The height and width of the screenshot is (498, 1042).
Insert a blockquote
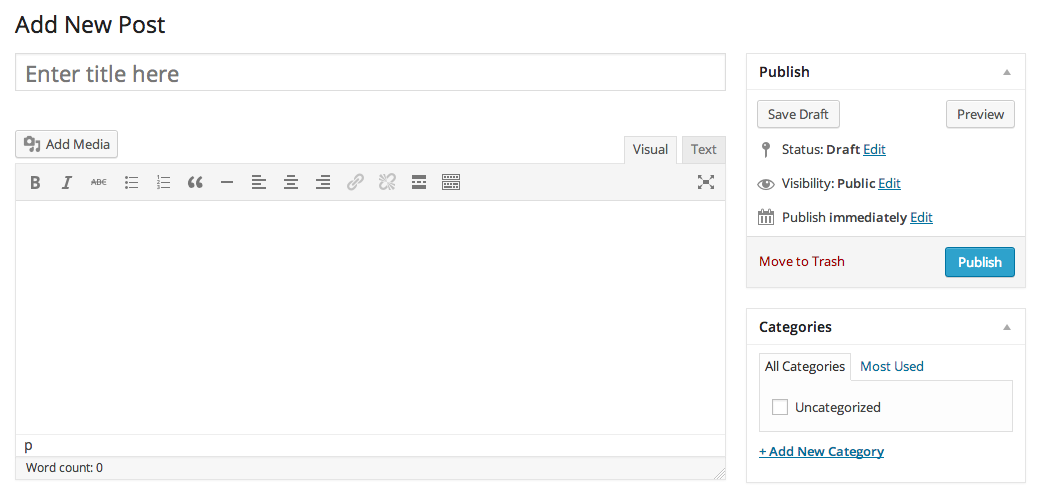coord(195,182)
